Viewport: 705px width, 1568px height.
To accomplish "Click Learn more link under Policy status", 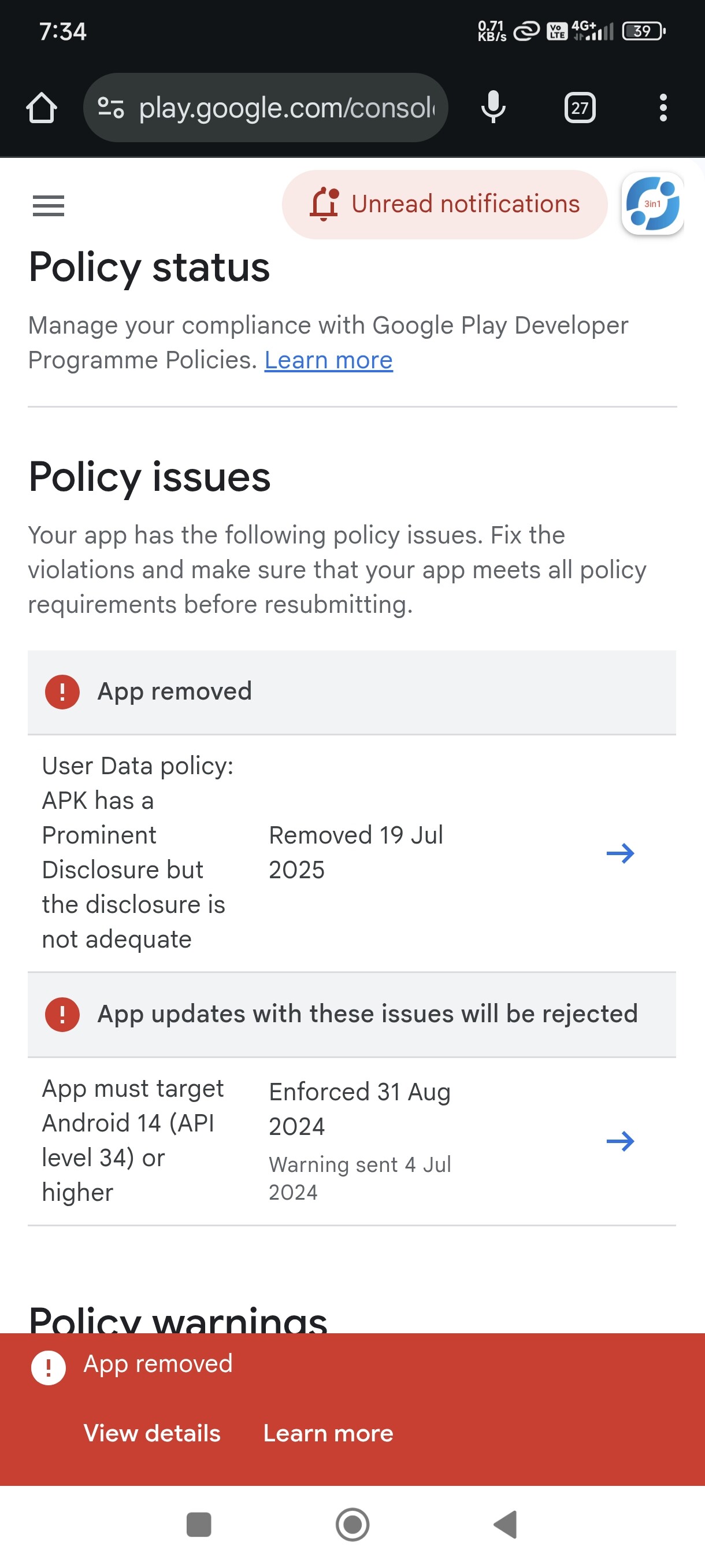I will pyautogui.click(x=328, y=360).
